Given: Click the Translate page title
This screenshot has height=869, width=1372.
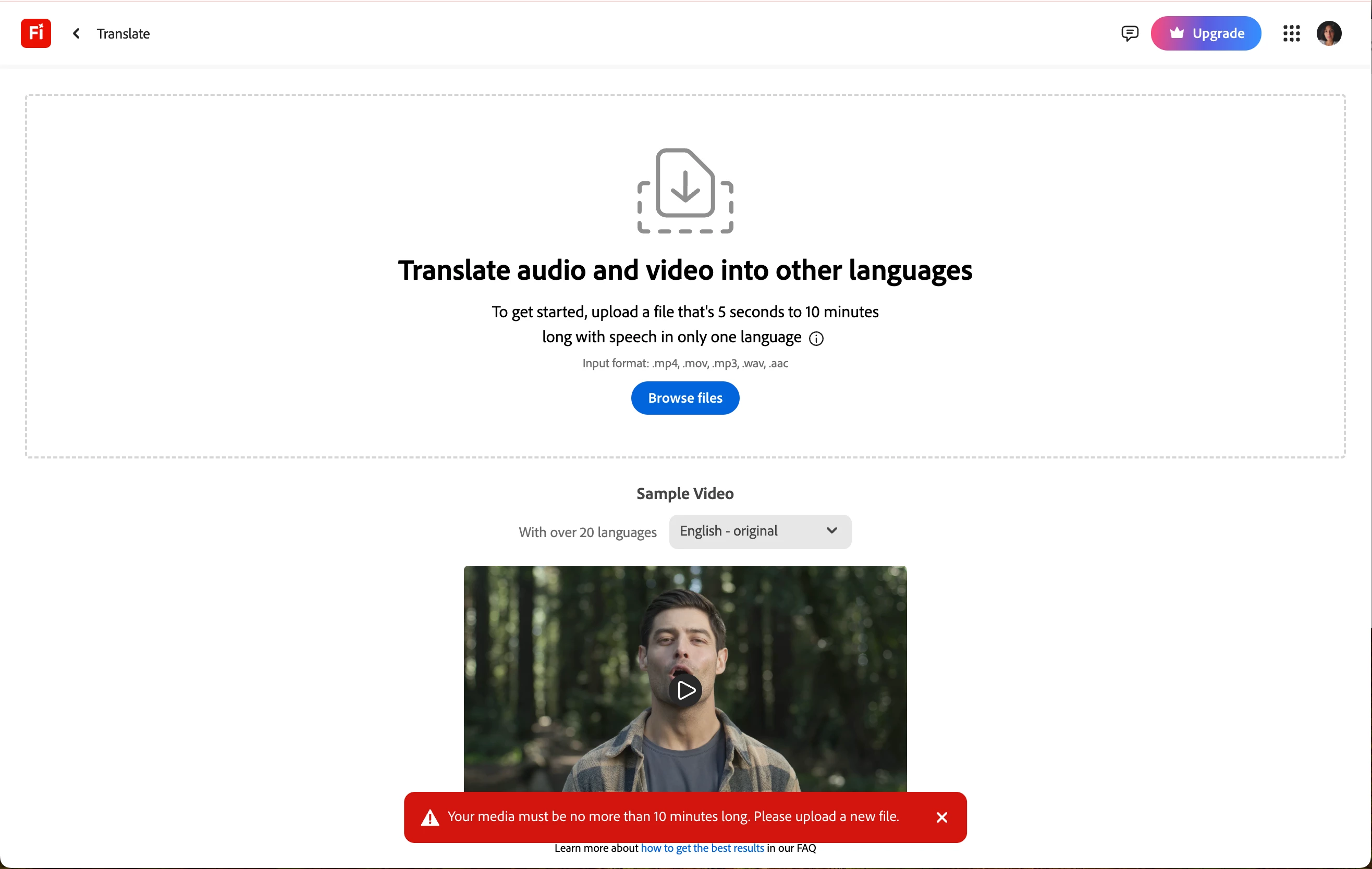Looking at the screenshot, I should pos(123,33).
